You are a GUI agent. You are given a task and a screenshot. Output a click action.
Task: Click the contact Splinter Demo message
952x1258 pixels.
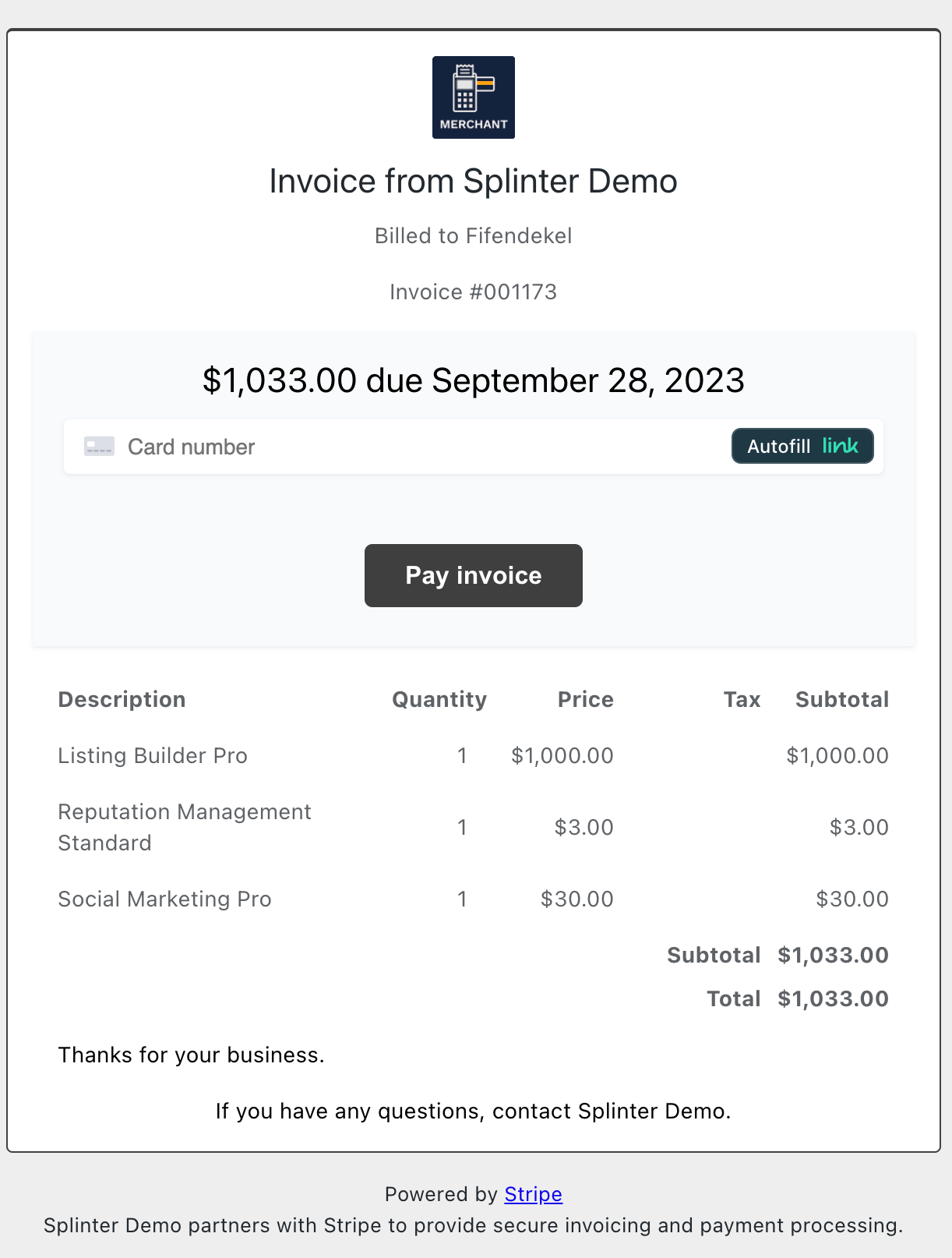coord(474,1111)
